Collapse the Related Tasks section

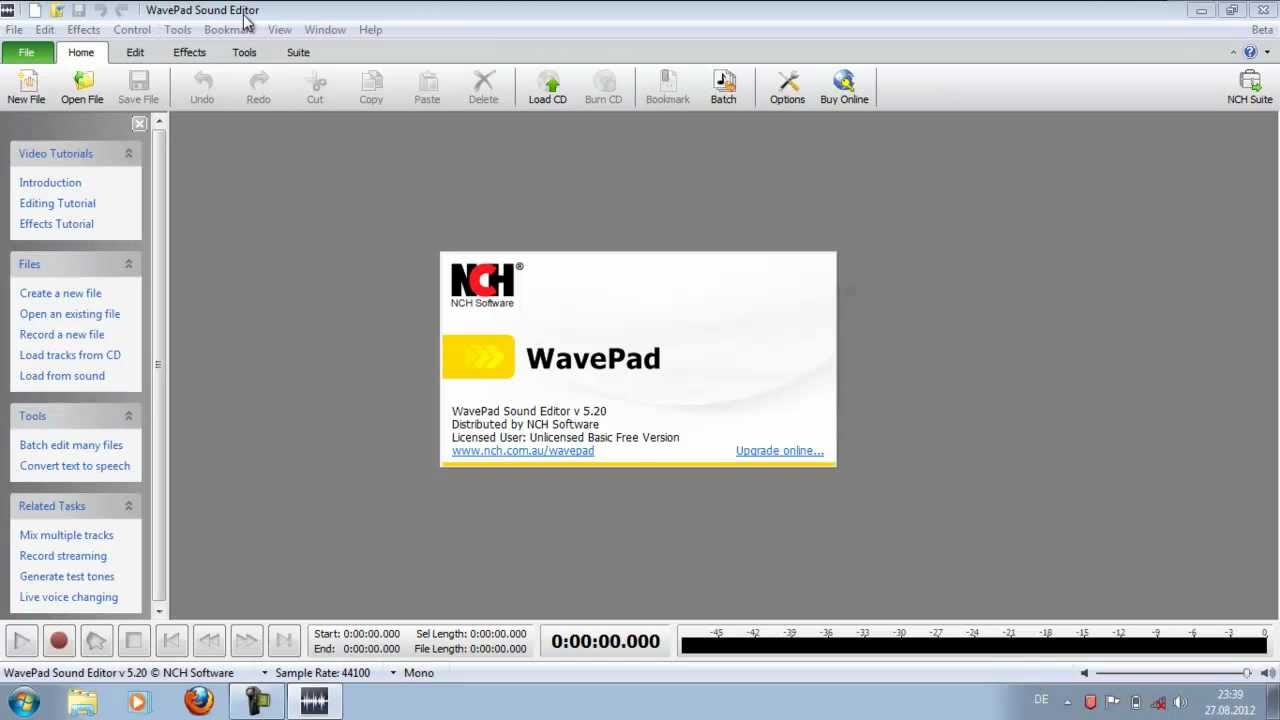point(128,506)
